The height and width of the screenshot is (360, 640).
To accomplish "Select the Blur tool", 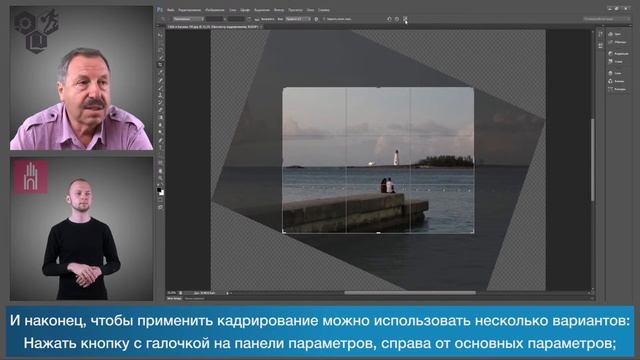I will click(160, 125).
